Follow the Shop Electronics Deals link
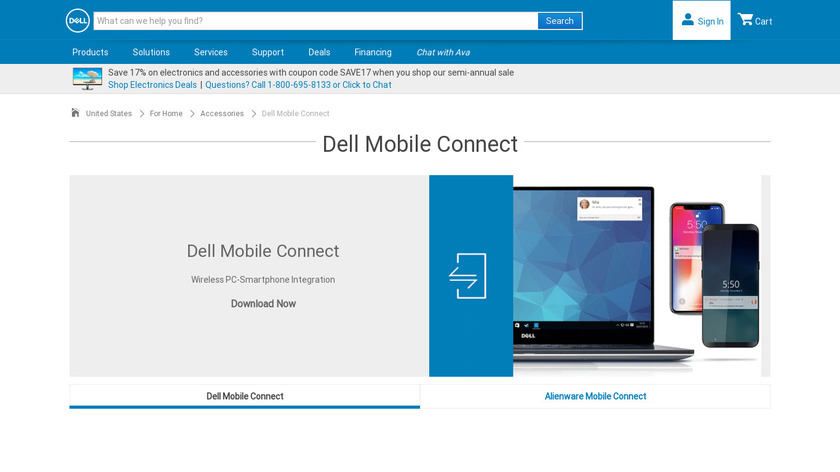Screen dimensions: 840x472 point(152,85)
